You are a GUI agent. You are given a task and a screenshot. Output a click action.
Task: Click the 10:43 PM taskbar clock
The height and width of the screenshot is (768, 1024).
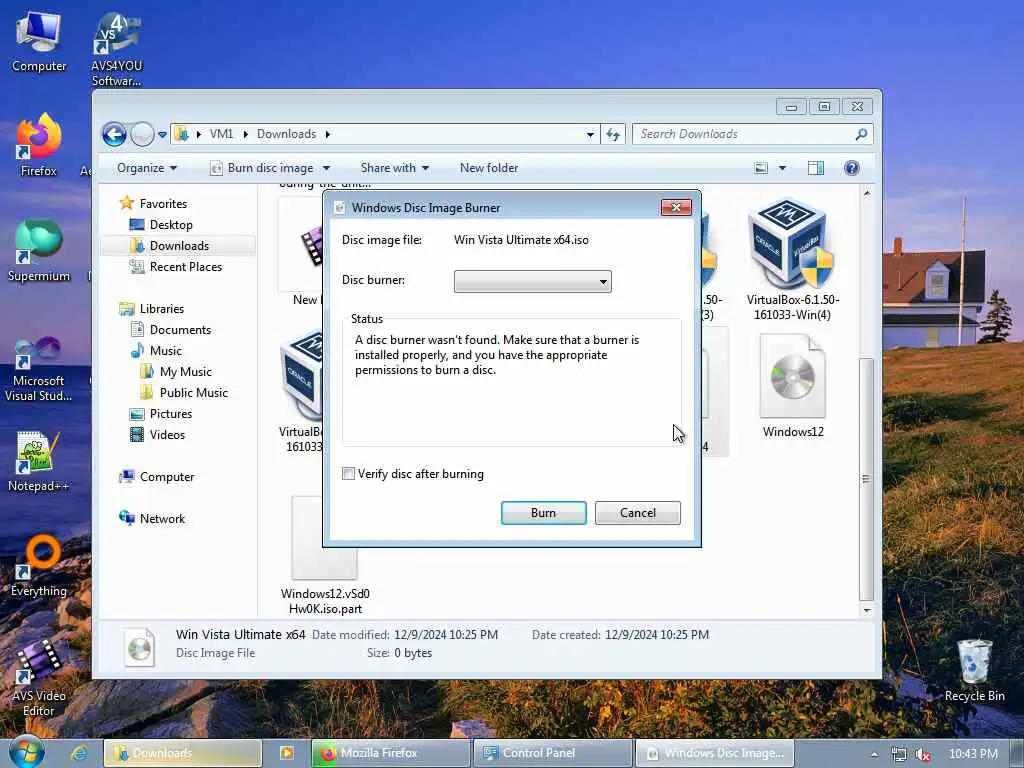pos(973,754)
